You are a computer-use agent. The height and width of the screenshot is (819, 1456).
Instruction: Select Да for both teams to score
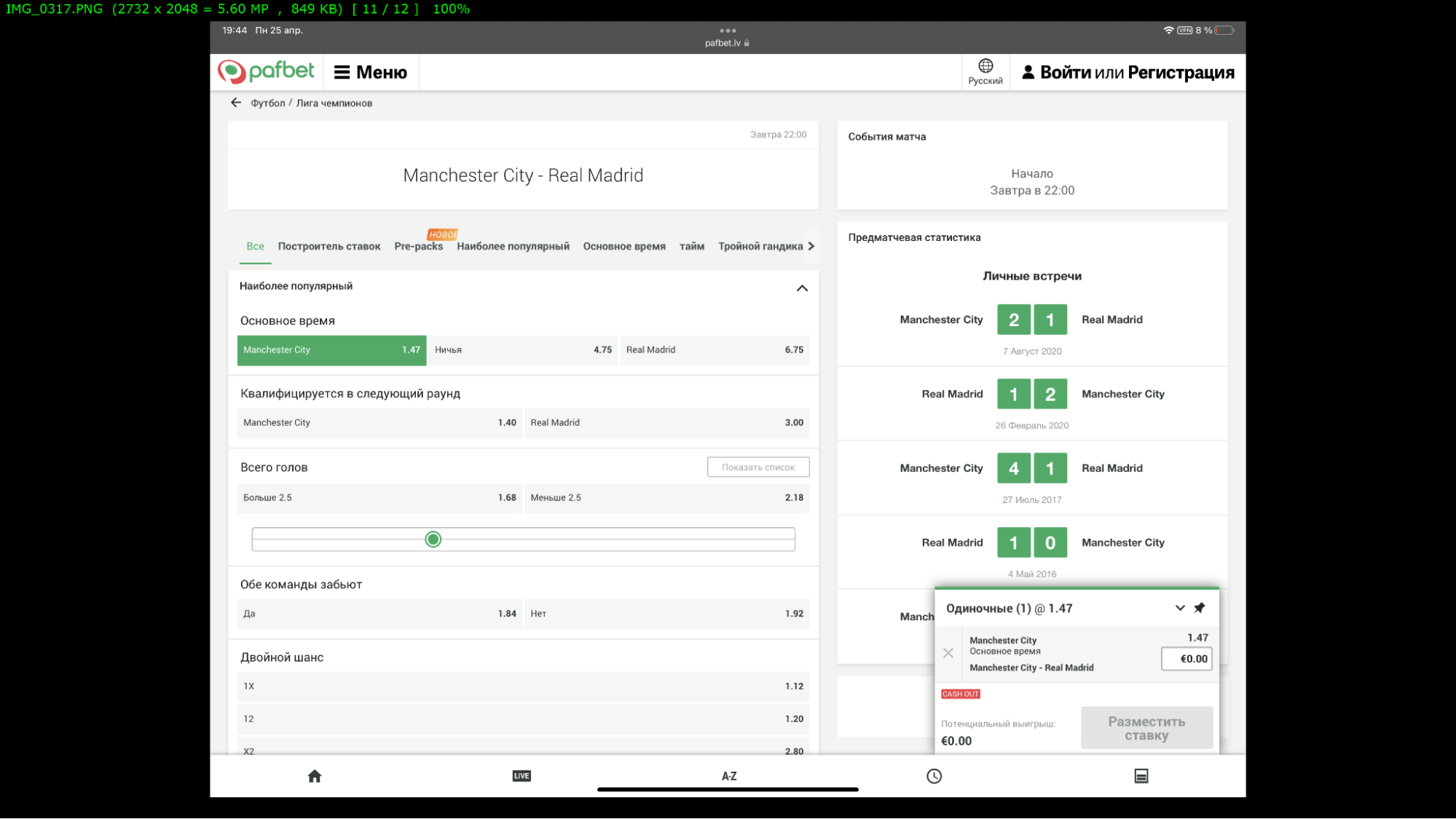click(x=380, y=614)
